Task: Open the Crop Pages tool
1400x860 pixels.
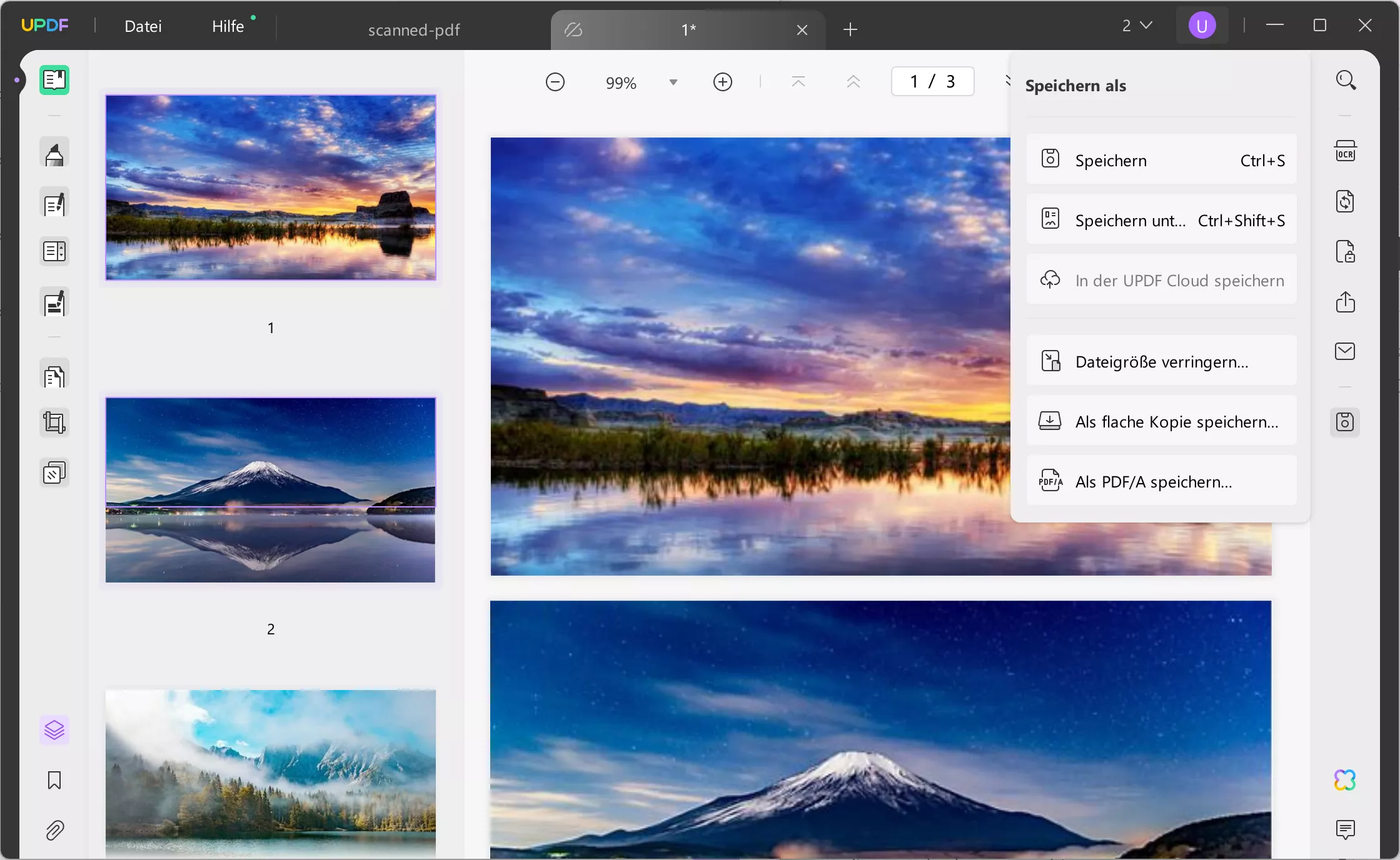Action: point(54,422)
